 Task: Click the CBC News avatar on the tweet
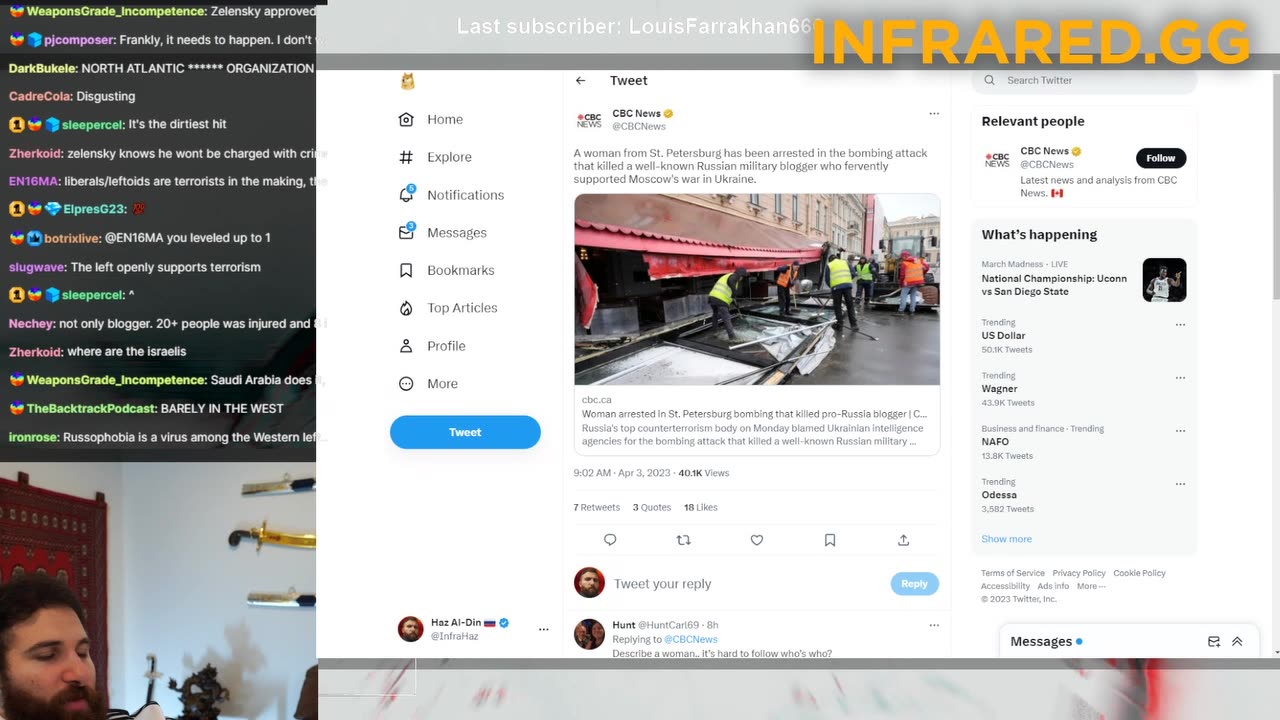point(589,120)
